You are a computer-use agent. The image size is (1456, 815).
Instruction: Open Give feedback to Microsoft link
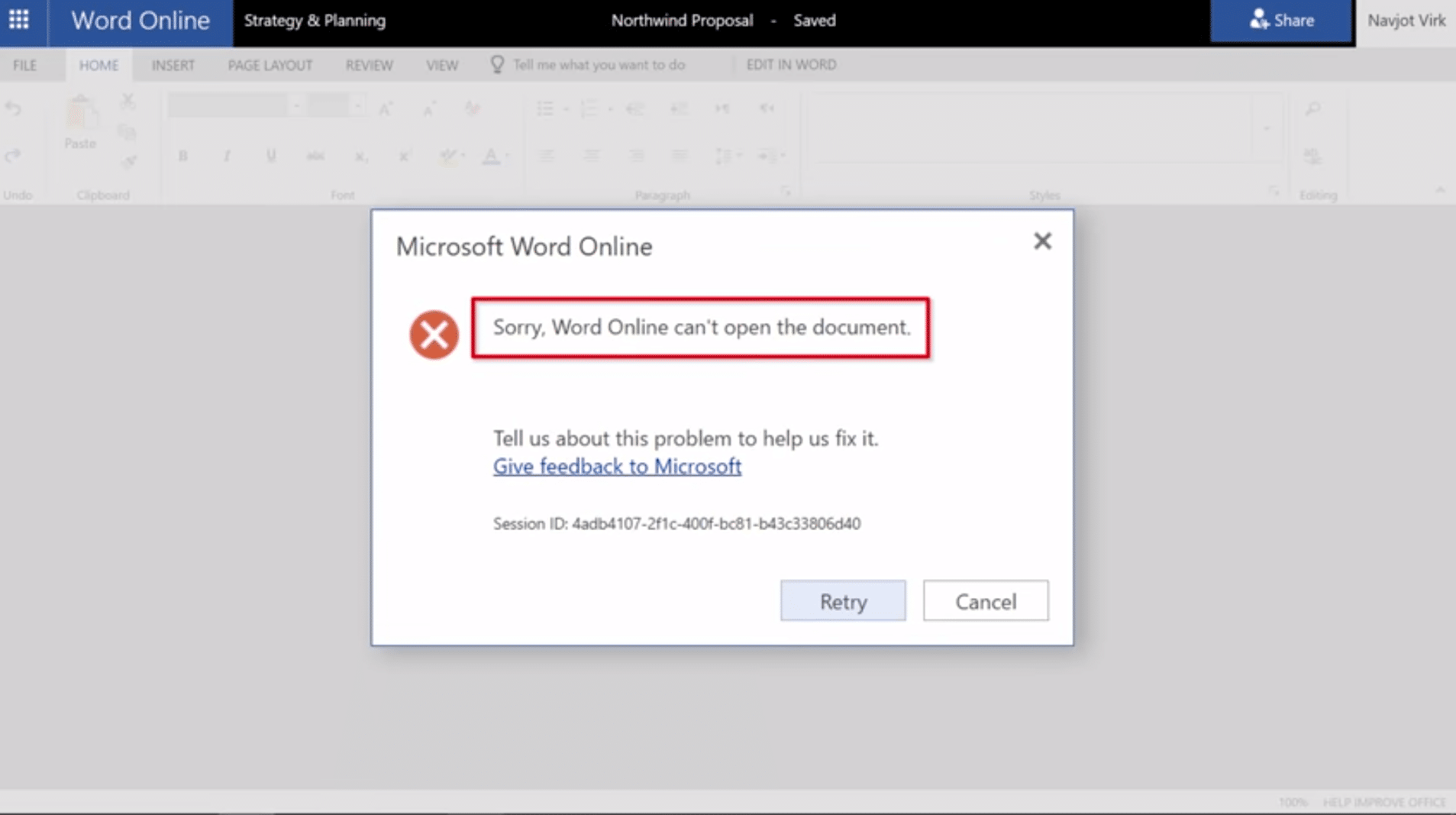[617, 466]
